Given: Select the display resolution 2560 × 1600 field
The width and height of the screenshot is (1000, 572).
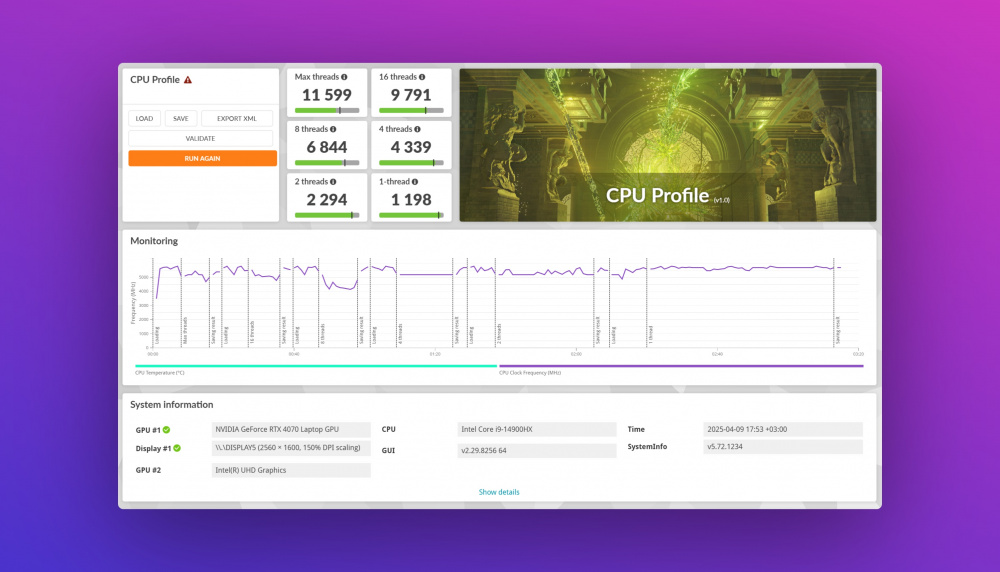Looking at the screenshot, I should tap(291, 448).
